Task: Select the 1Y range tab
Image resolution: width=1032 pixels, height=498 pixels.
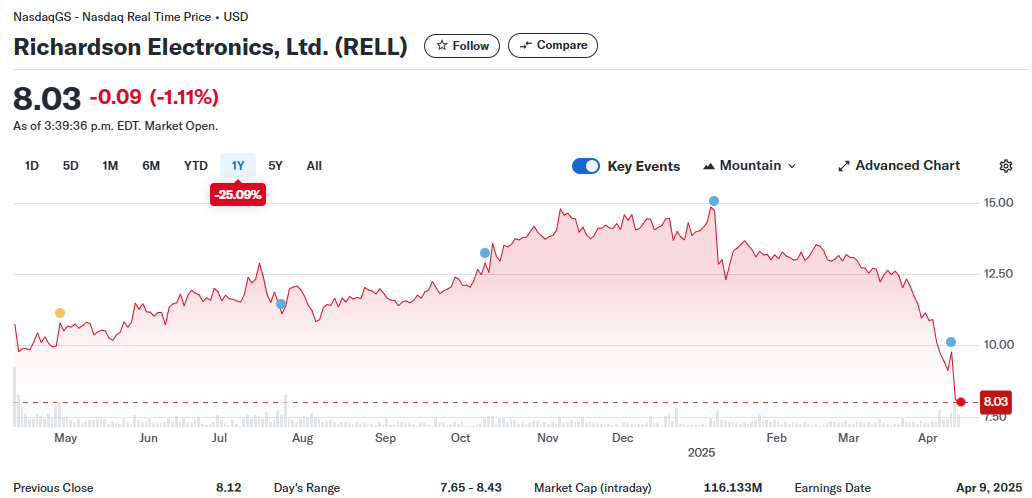Action: coord(238,166)
